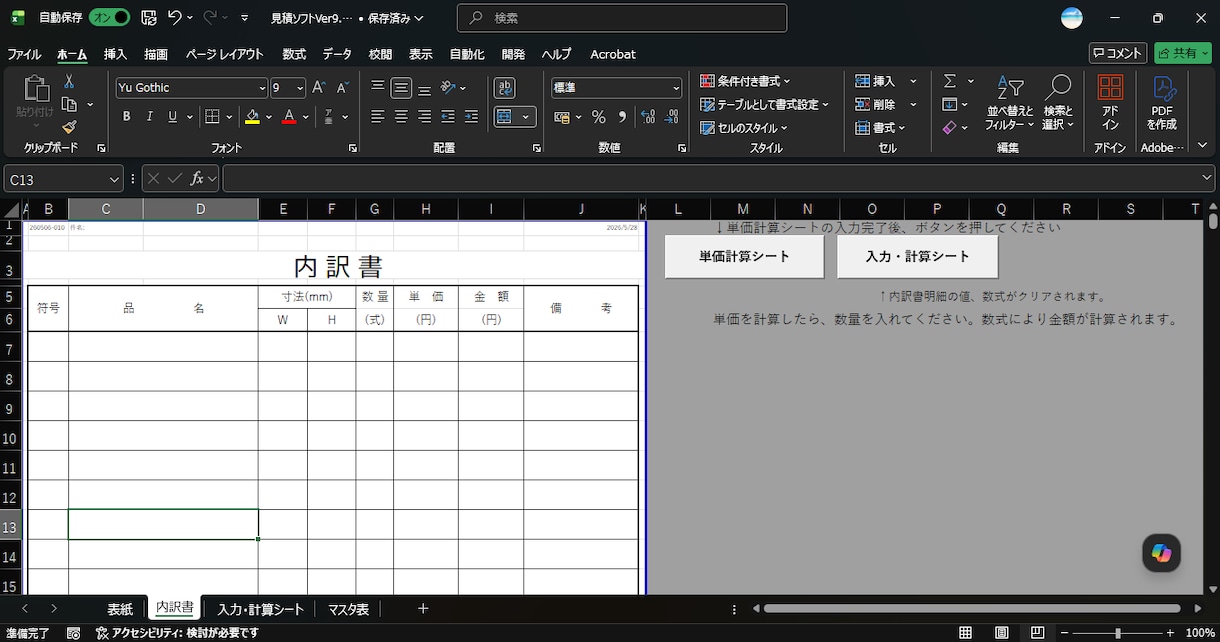Click the コメント button
The image size is (1220, 642).
pyautogui.click(x=1118, y=53)
